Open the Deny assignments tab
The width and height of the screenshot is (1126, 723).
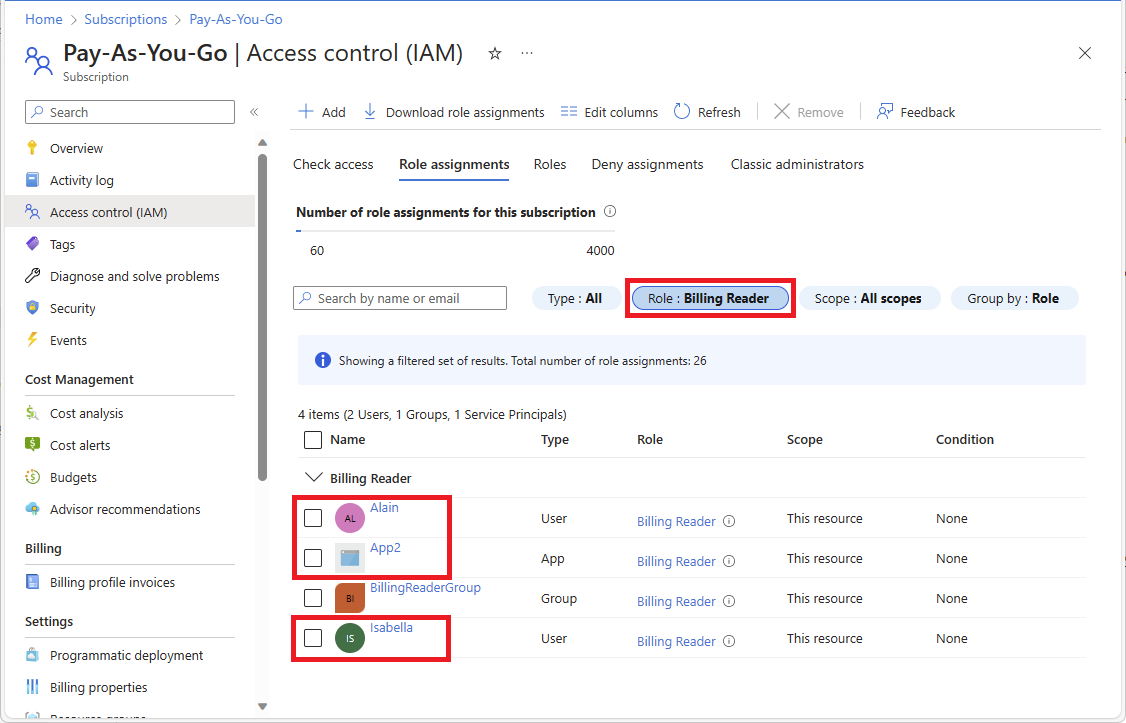click(648, 164)
